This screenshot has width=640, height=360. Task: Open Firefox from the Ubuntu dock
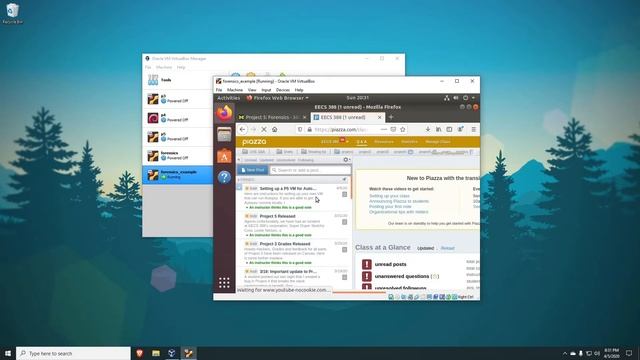[x=224, y=113]
